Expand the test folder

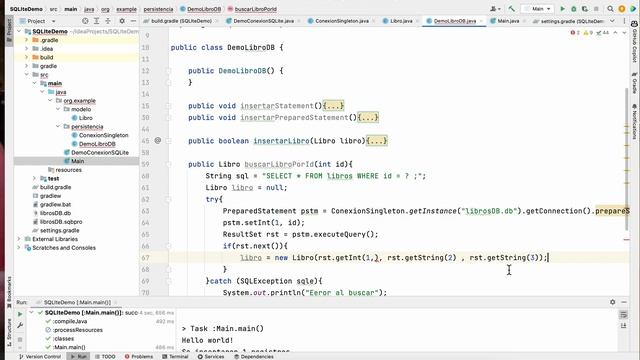[35, 178]
